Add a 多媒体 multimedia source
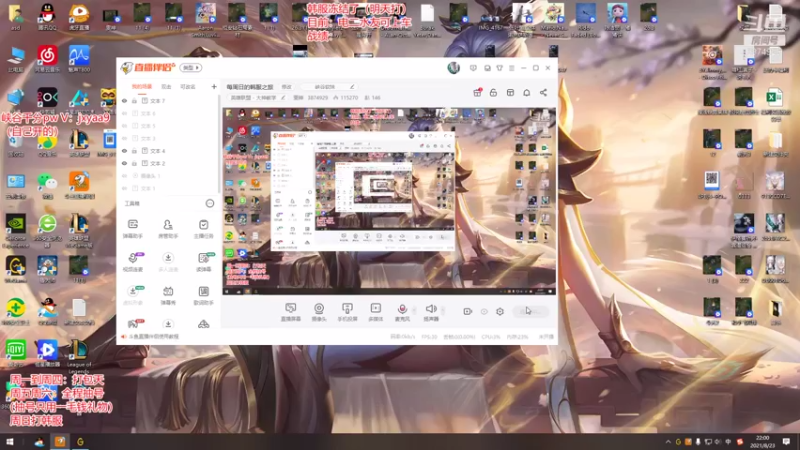Viewport: 800px width, 450px height. (376, 312)
